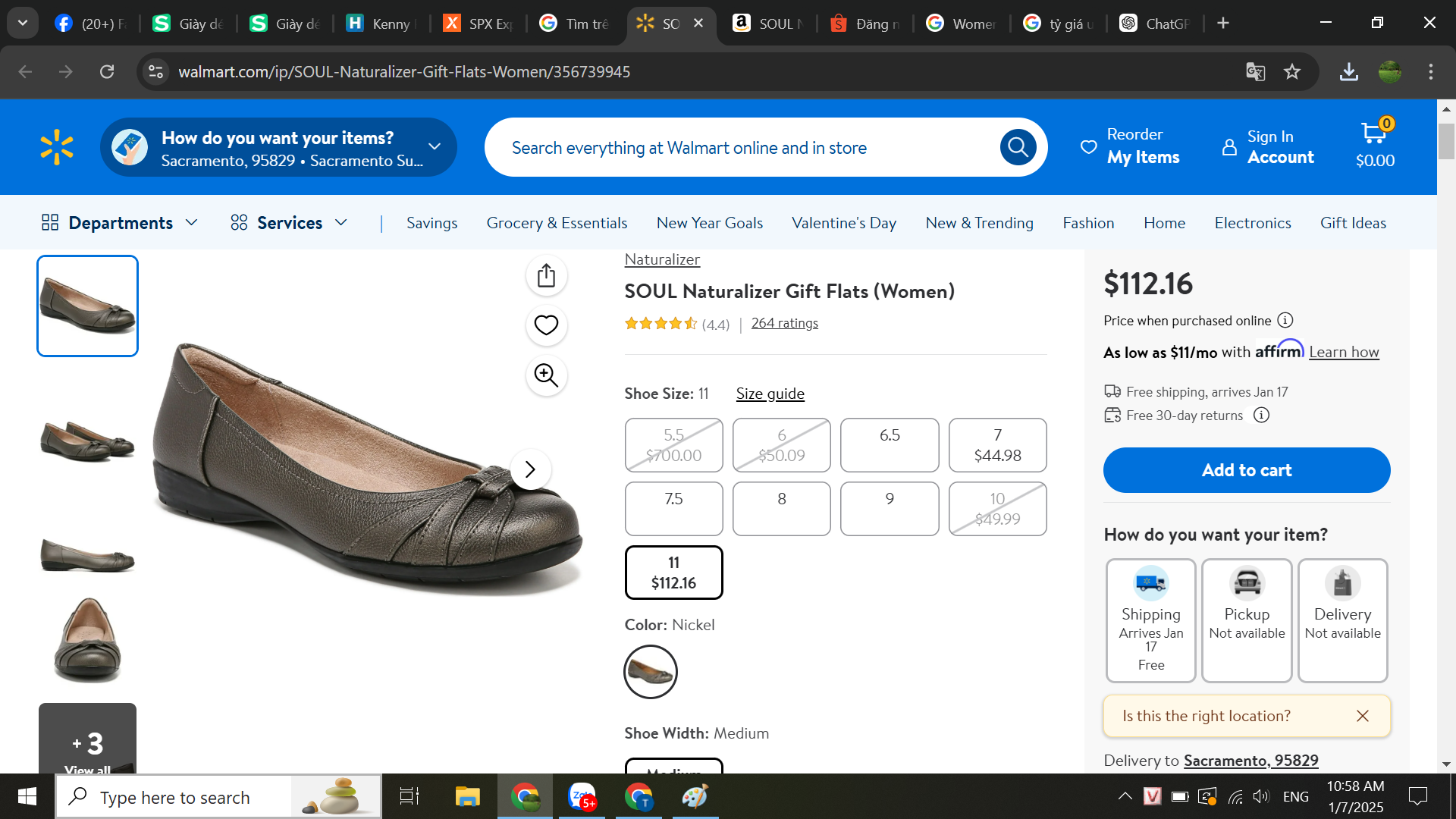The image size is (1456, 819).
Task: Click the magnifier zoom icon on image
Action: [x=546, y=375]
